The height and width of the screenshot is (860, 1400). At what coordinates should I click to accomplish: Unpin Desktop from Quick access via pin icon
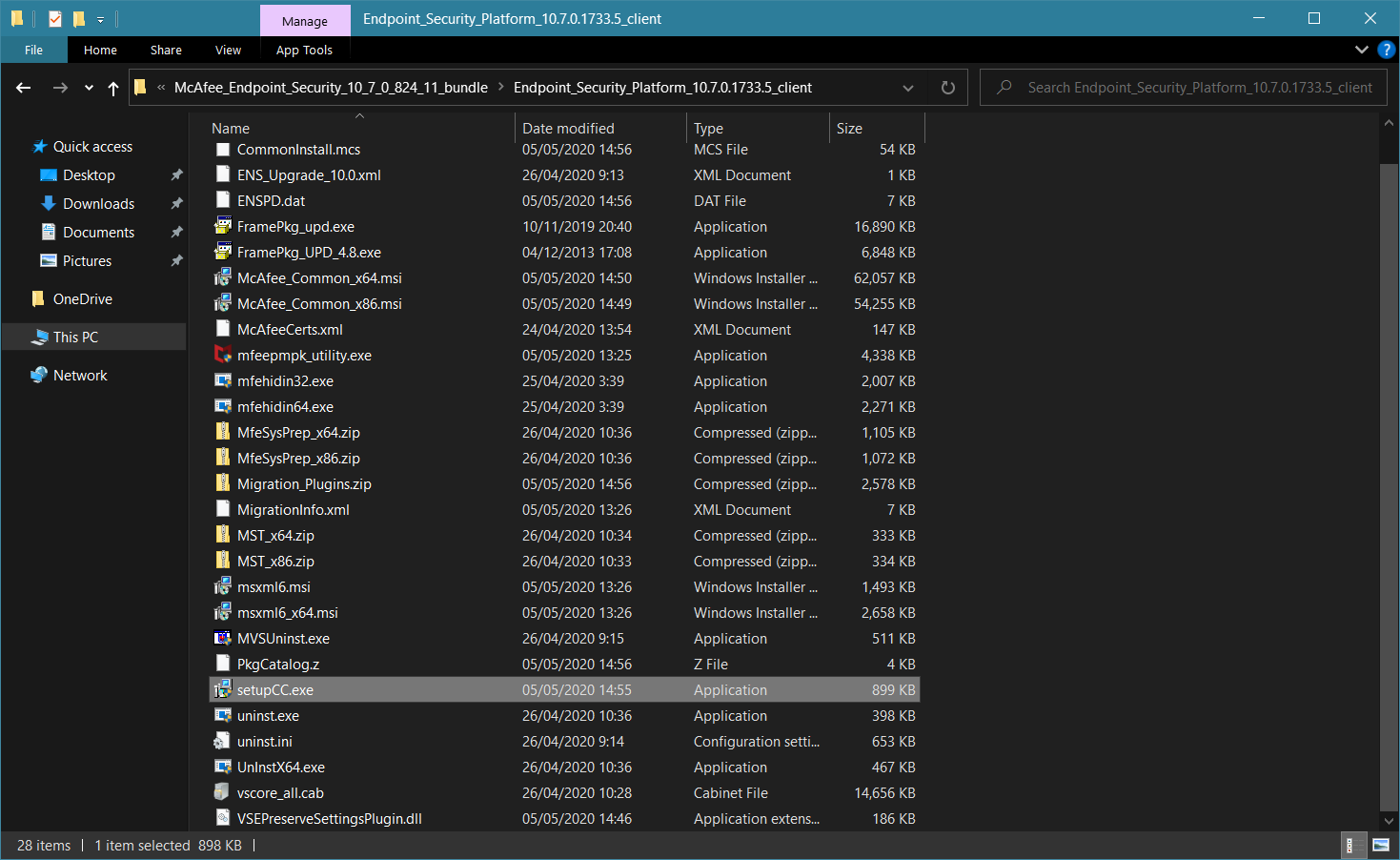[176, 175]
